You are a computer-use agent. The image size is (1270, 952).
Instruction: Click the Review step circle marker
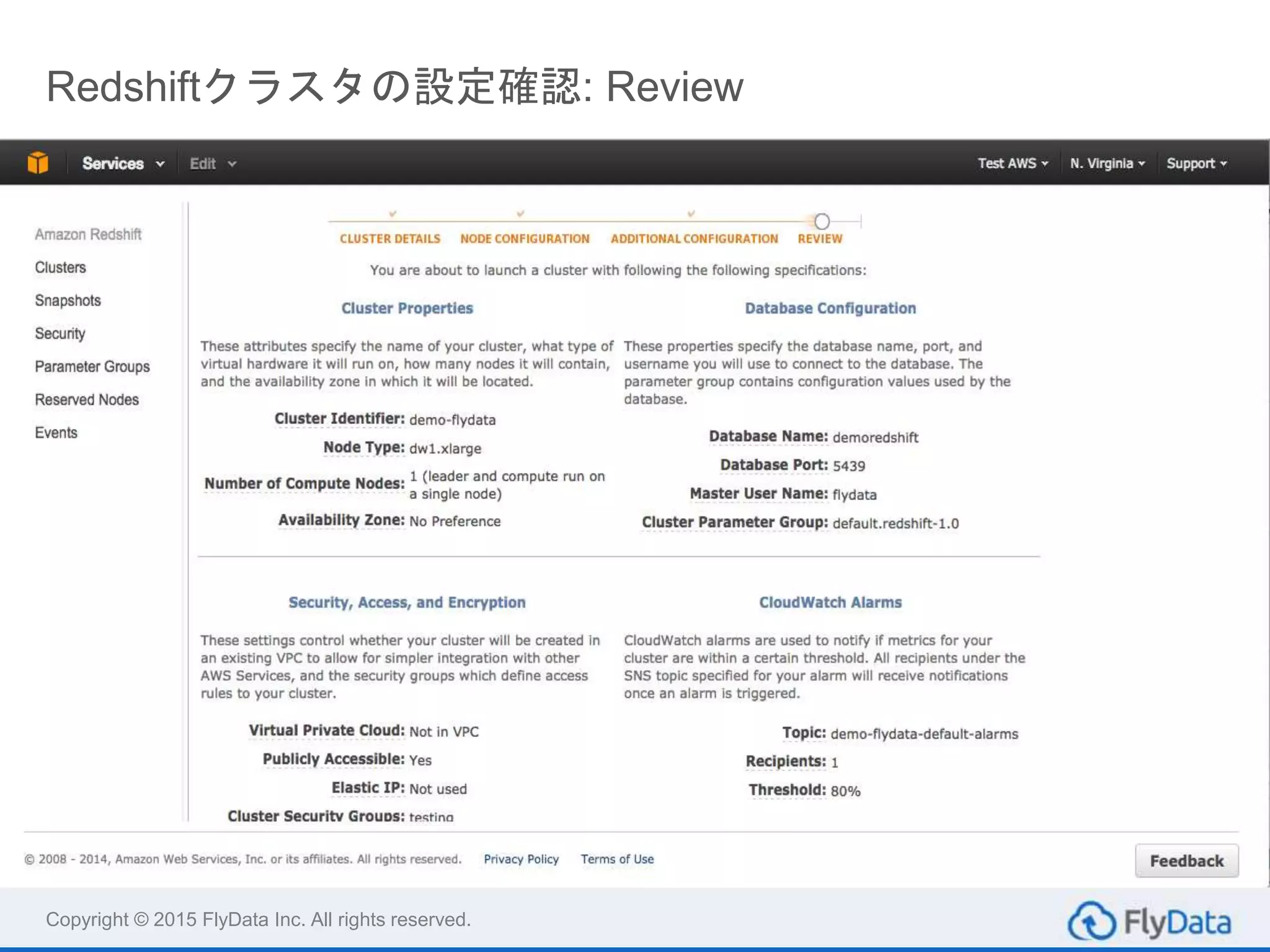pos(822,221)
